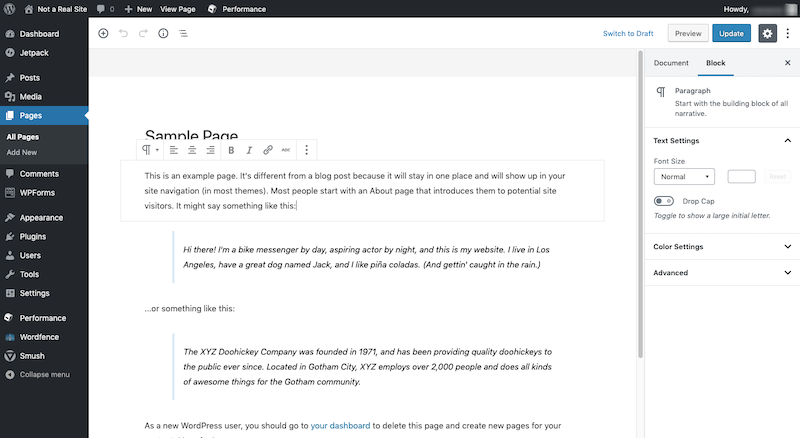
Task: Click the Undo arrow icon
Action: click(124, 33)
